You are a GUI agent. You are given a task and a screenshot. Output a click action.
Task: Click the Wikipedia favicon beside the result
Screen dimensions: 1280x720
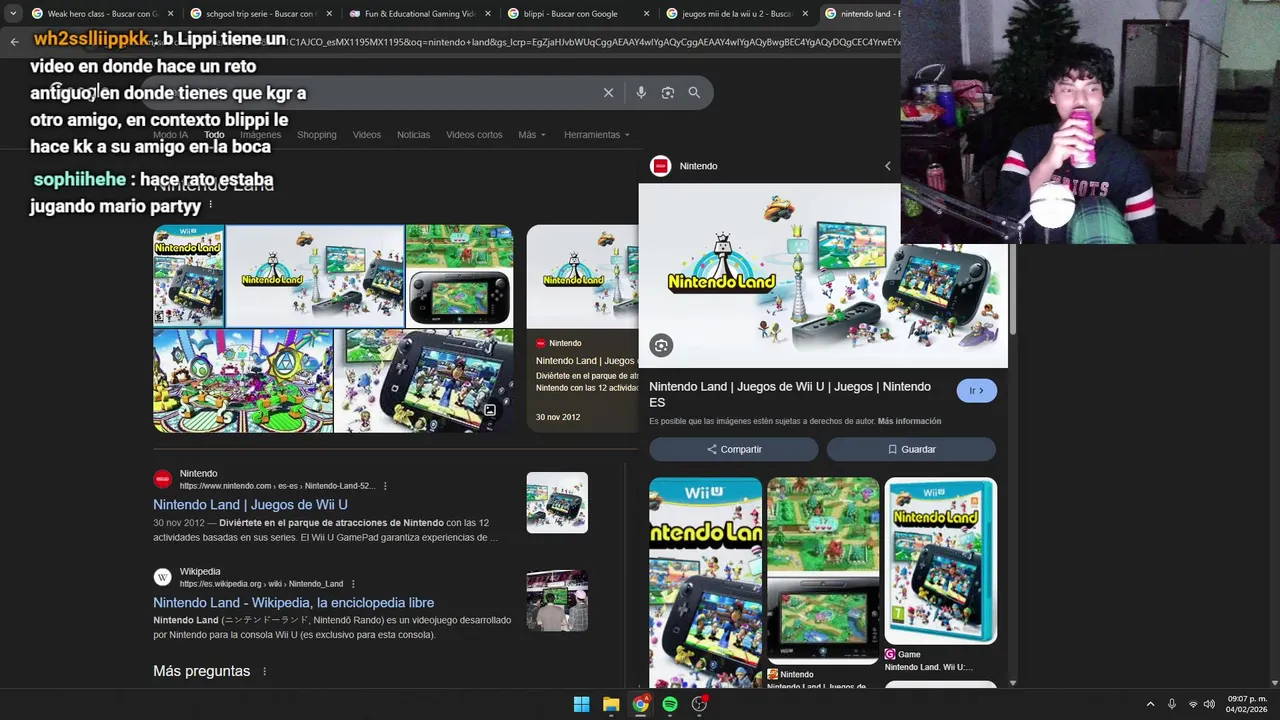click(x=162, y=577)
